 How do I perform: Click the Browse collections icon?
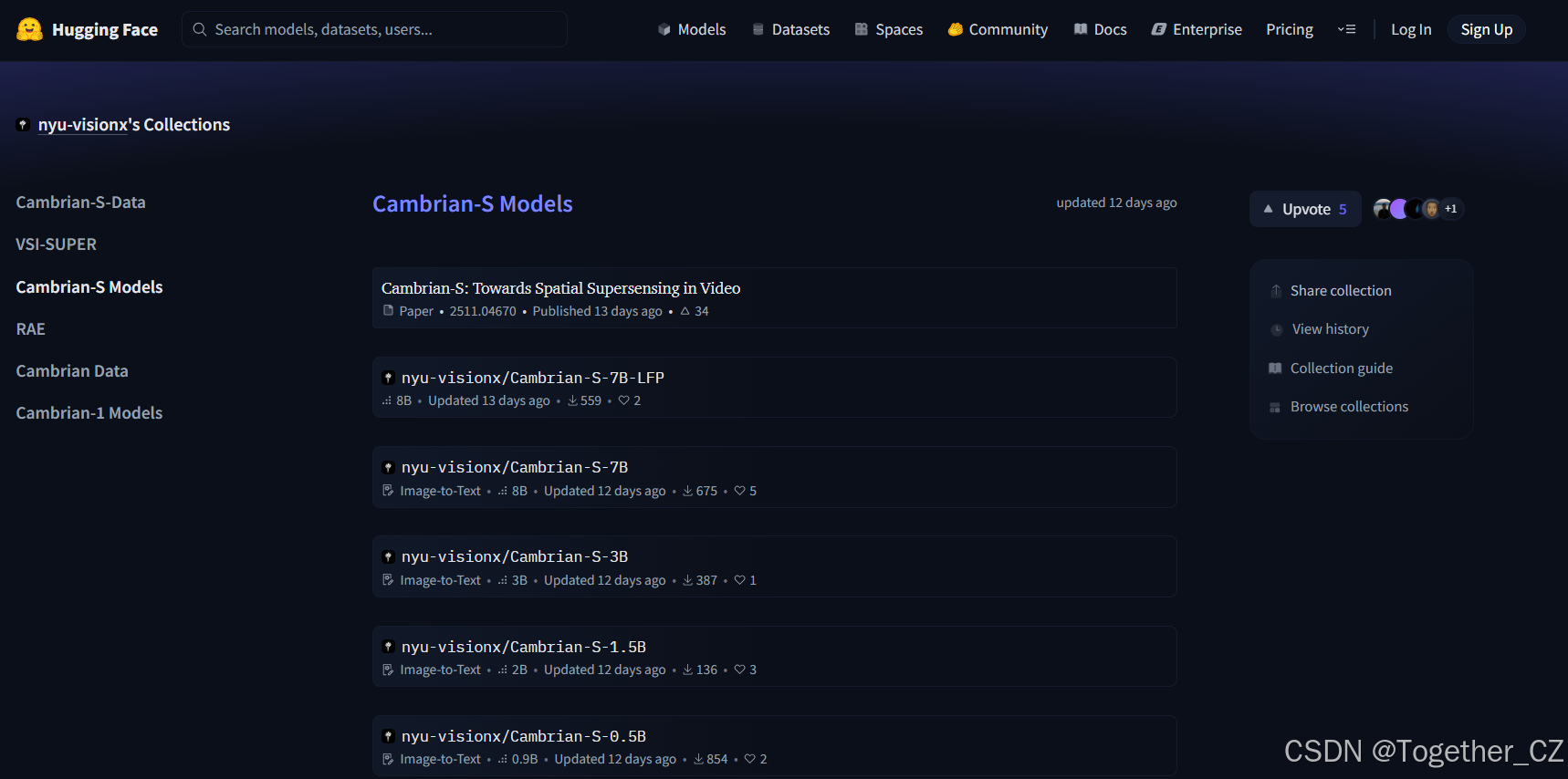click(x=1275, y=408)
